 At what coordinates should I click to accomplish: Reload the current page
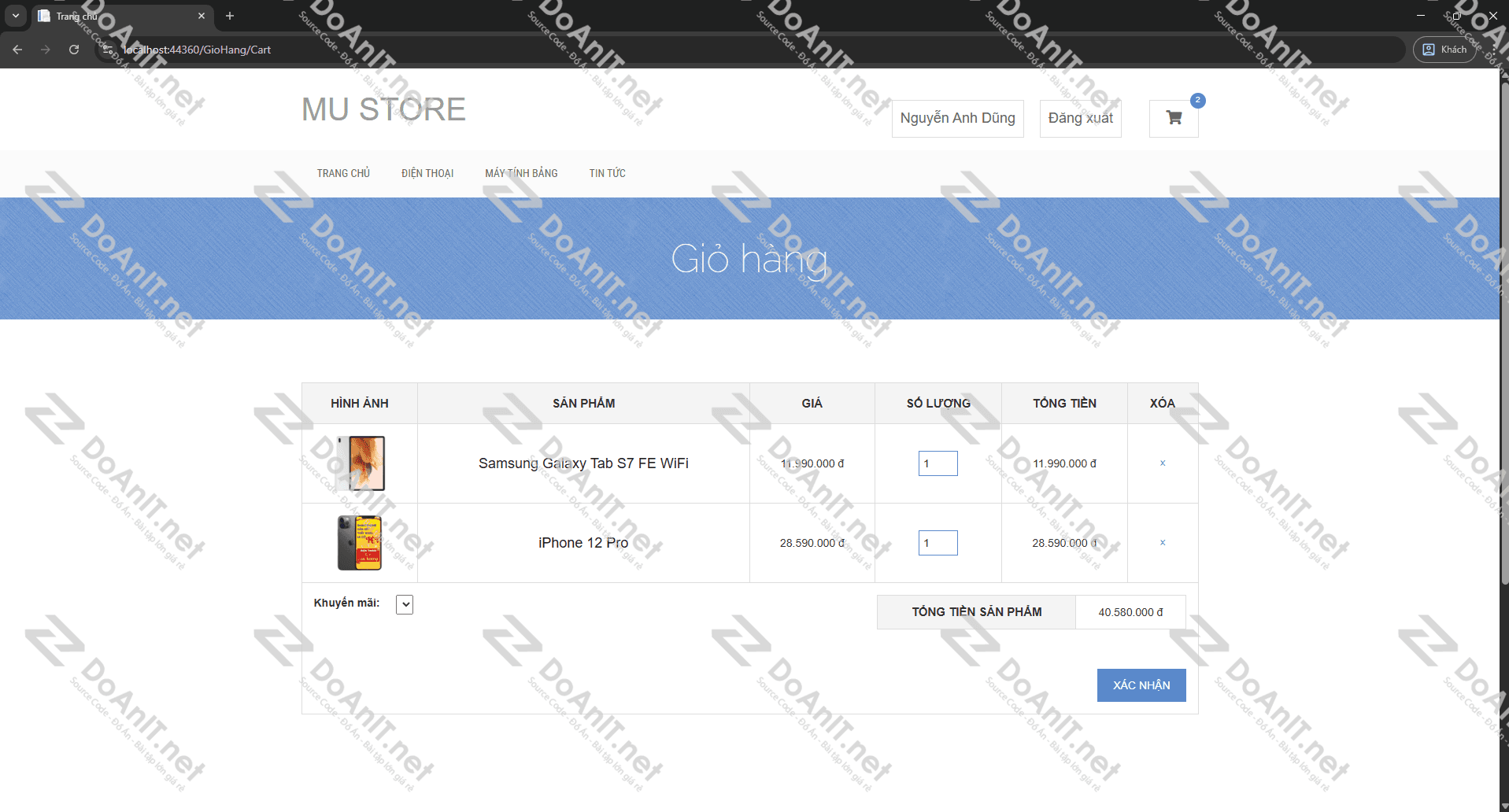(74, 50)
